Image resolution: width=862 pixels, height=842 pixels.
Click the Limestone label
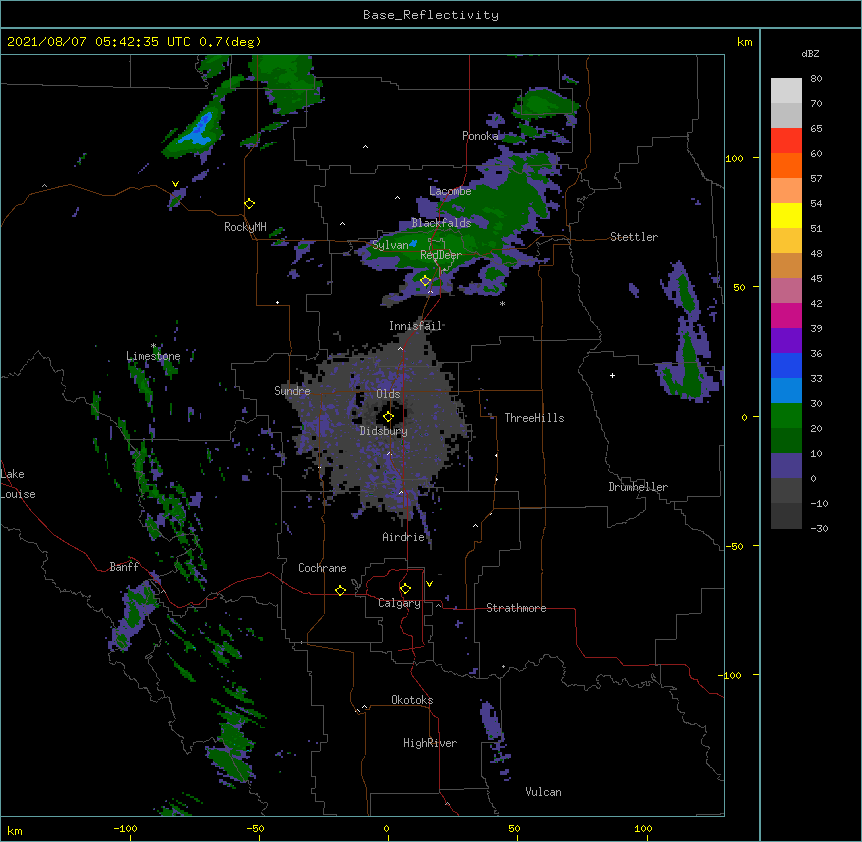click(x=153, y=356)
